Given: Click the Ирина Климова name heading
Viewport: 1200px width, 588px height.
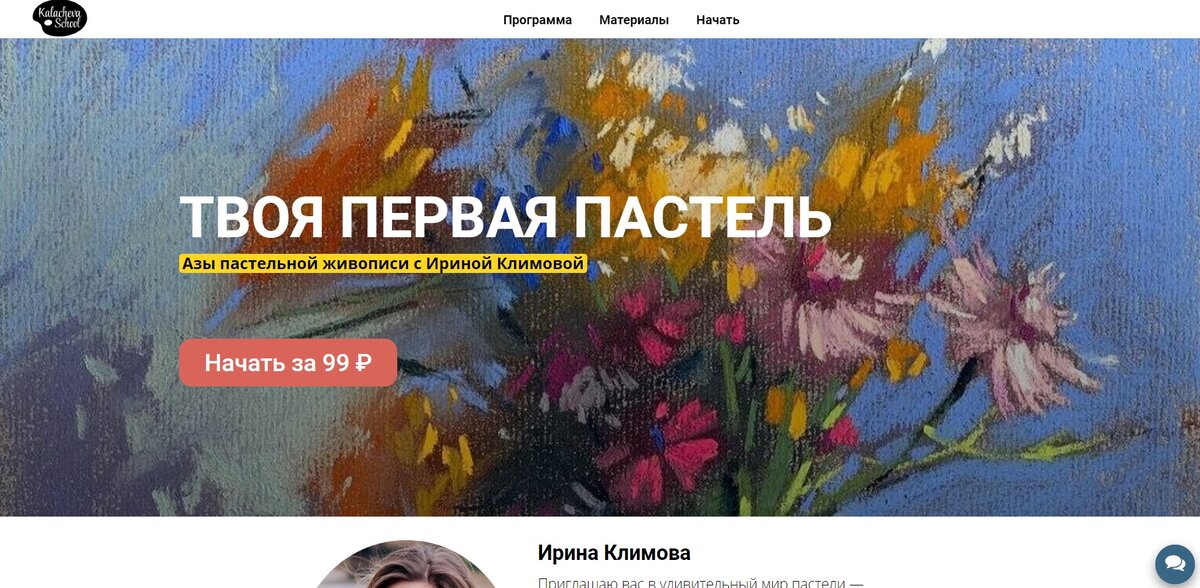Looking at the screenshot, I should 614,553.
